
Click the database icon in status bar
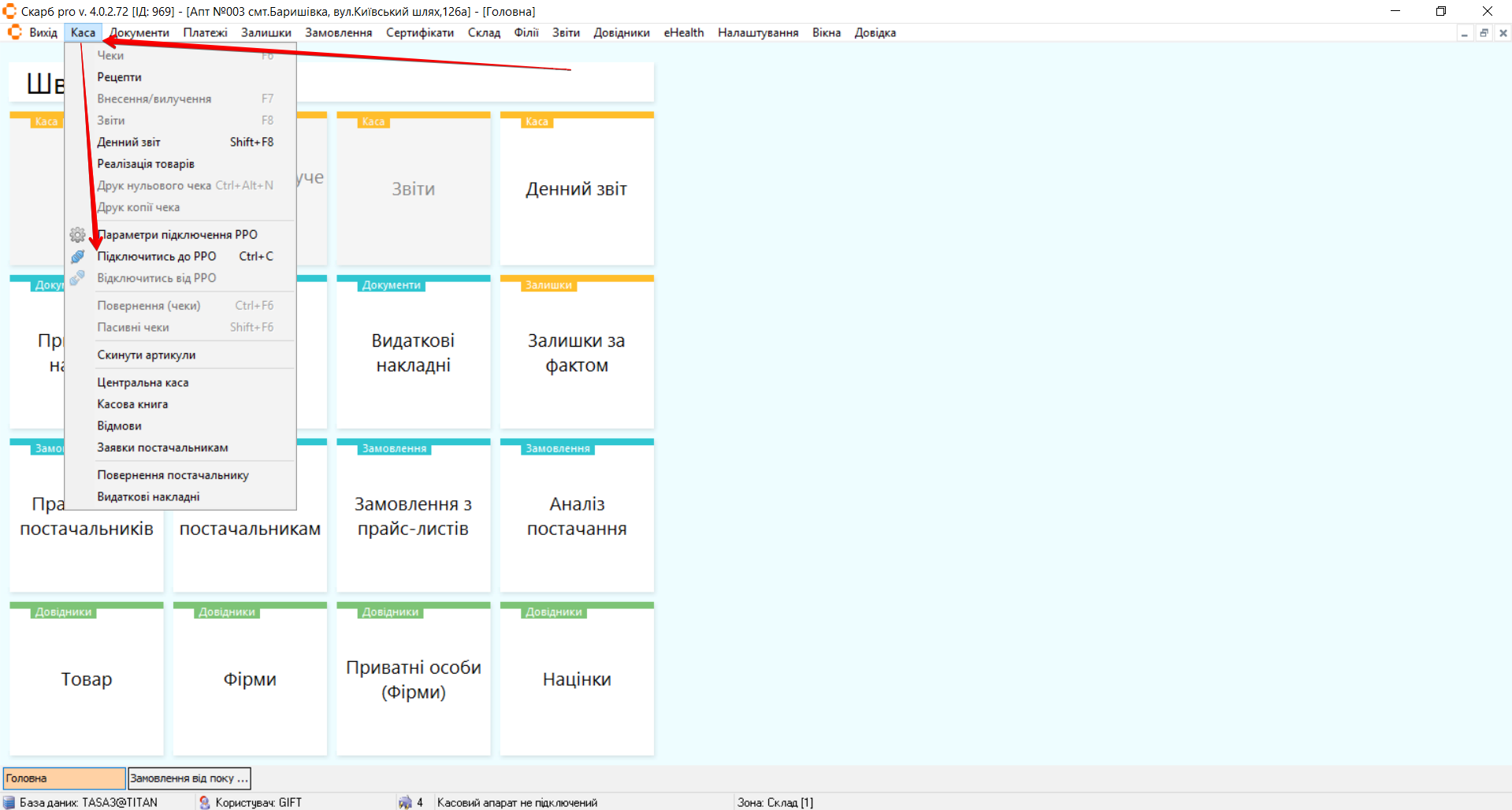point(9,802)
